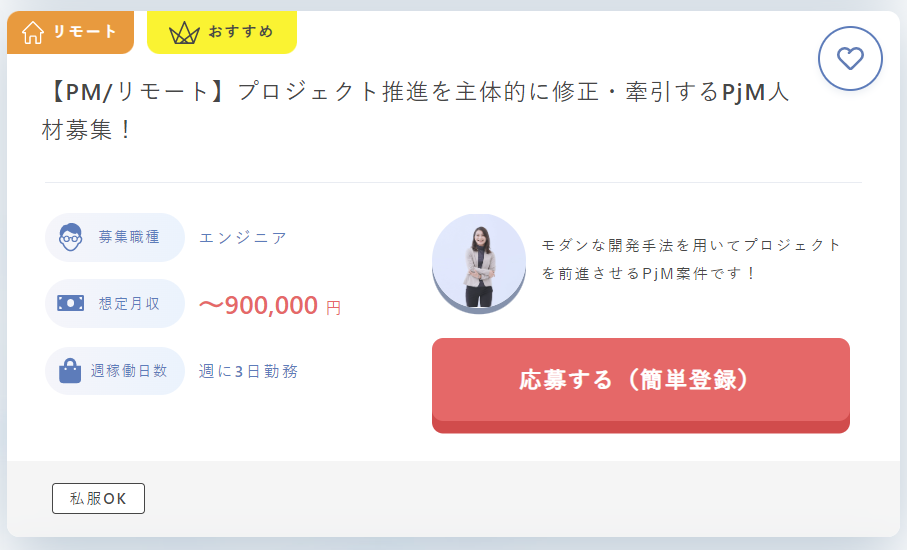Click the 想定月収 pill label
Screen dimensions: 907x550
point(115,304)
